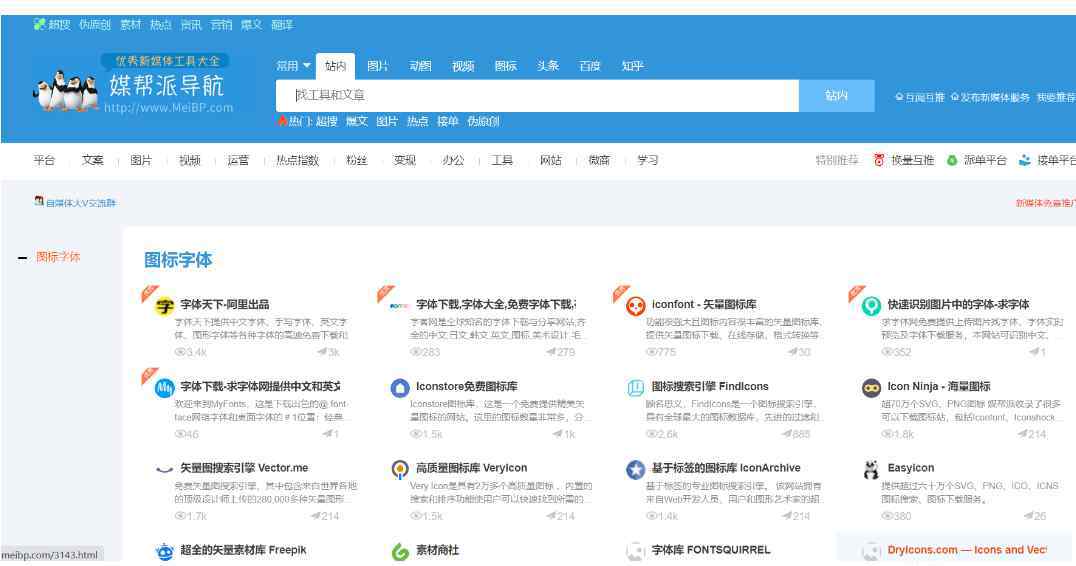
Task: Click the 资讯 link in top bar
Action: [191, 25]
